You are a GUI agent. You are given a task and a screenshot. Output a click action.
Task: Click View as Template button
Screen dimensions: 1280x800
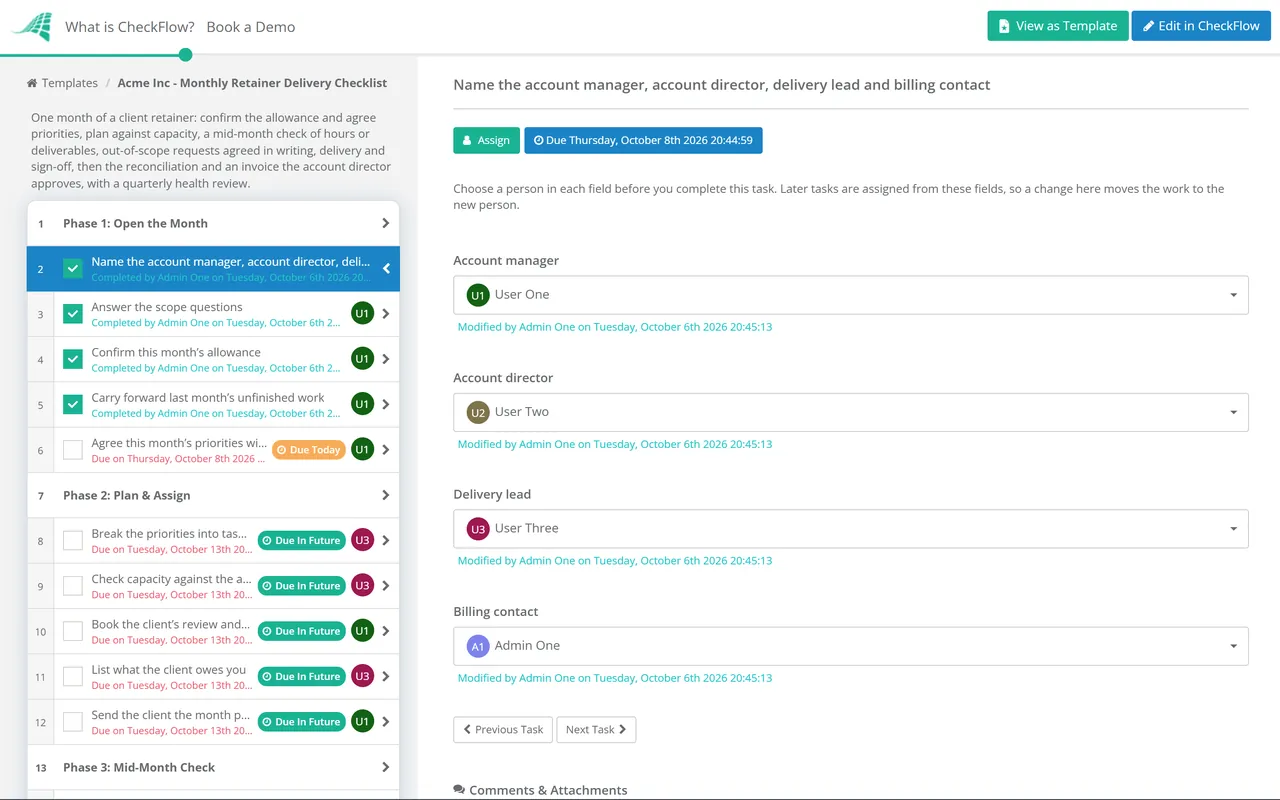tap(1058, 26)
